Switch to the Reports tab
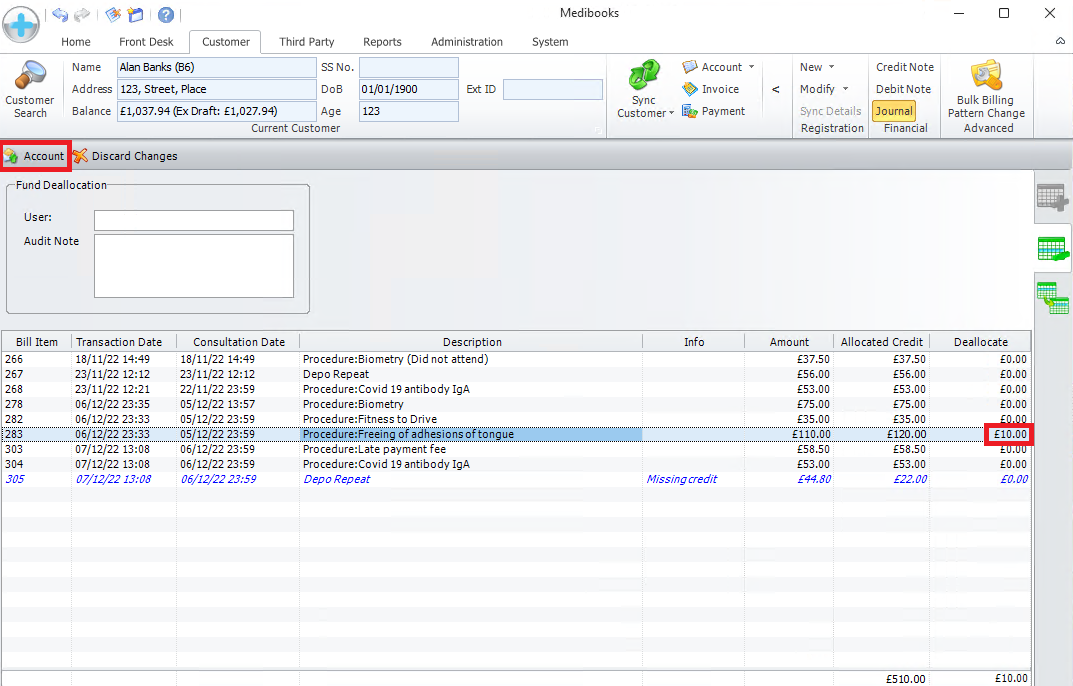The width and height of the screenshot is (1073, 686). (x=382, y=42)
